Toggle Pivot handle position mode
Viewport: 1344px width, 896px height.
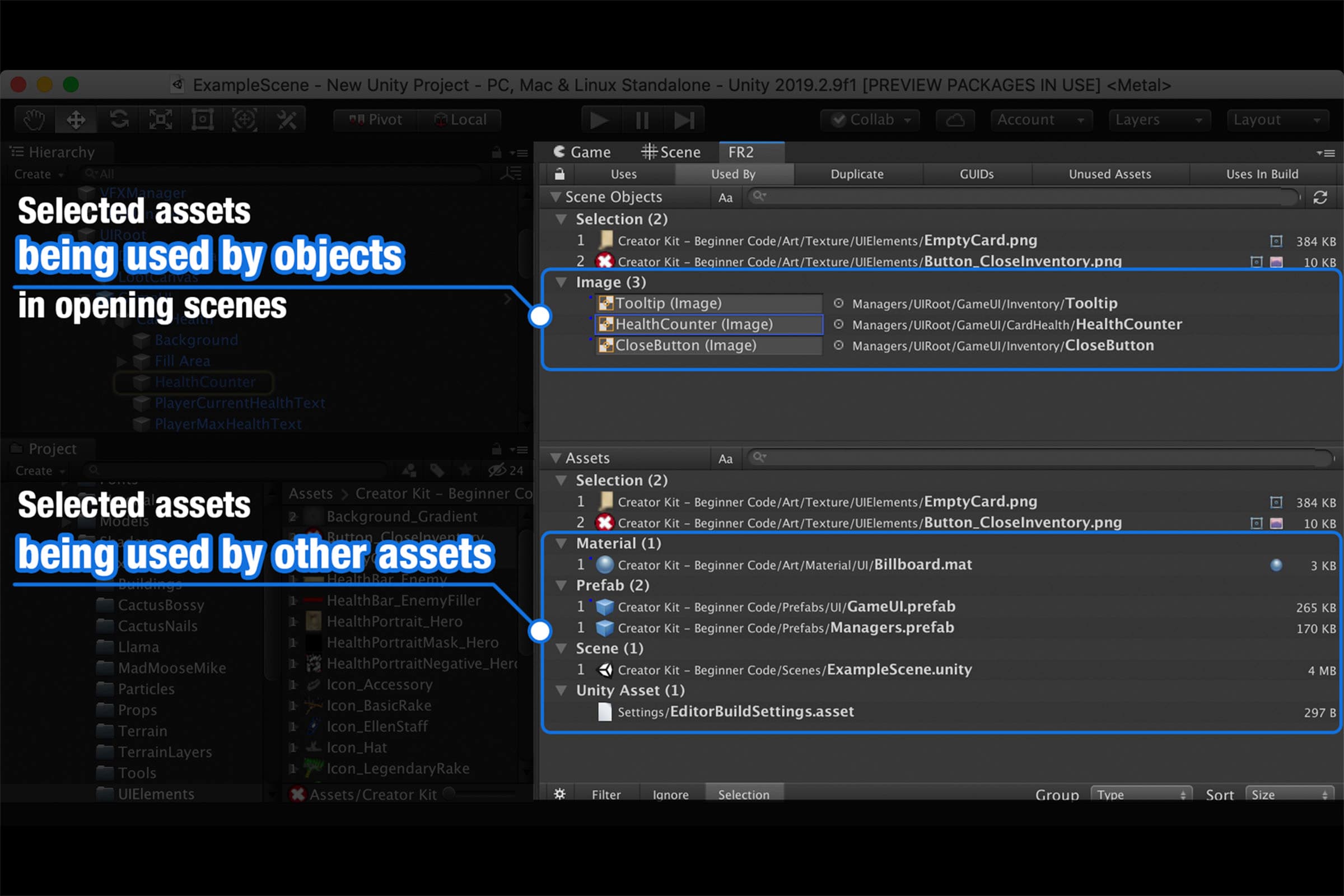pyautogui.click(x=375, y=120)
